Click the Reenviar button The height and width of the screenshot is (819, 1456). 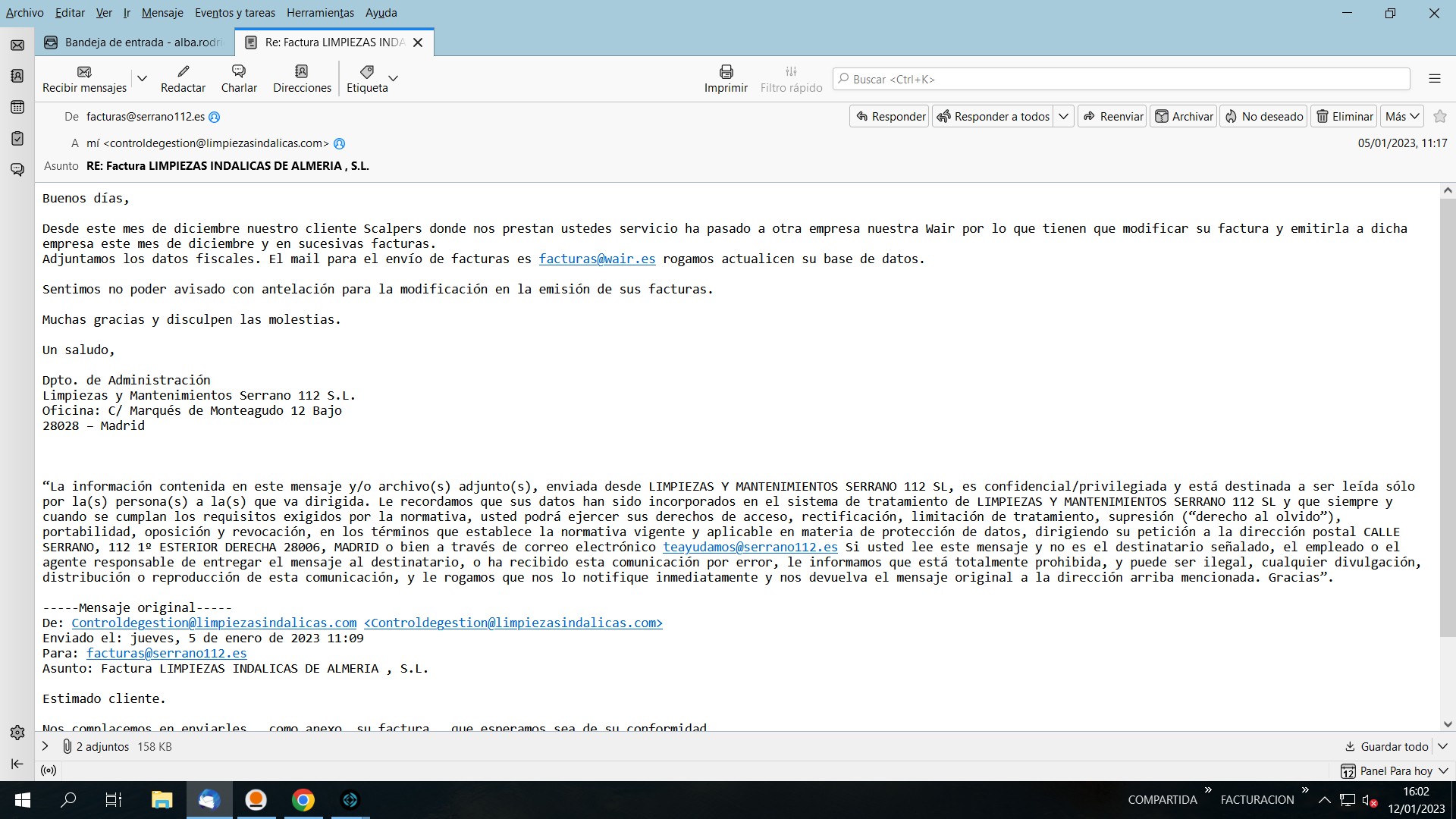pyautogui.click(x=1112, y=116)
